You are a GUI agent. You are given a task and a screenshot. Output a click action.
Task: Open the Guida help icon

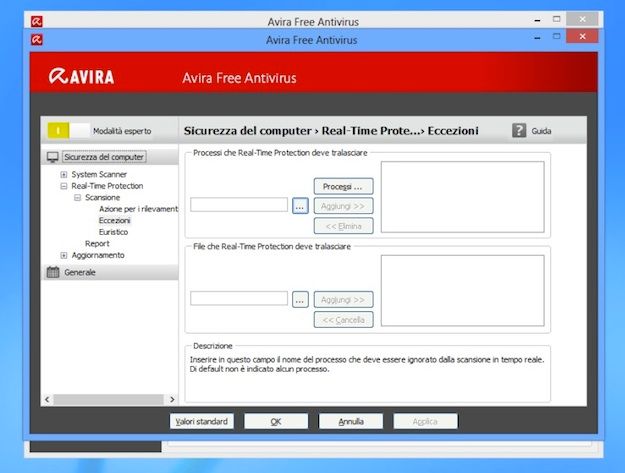tap(519, 130)
